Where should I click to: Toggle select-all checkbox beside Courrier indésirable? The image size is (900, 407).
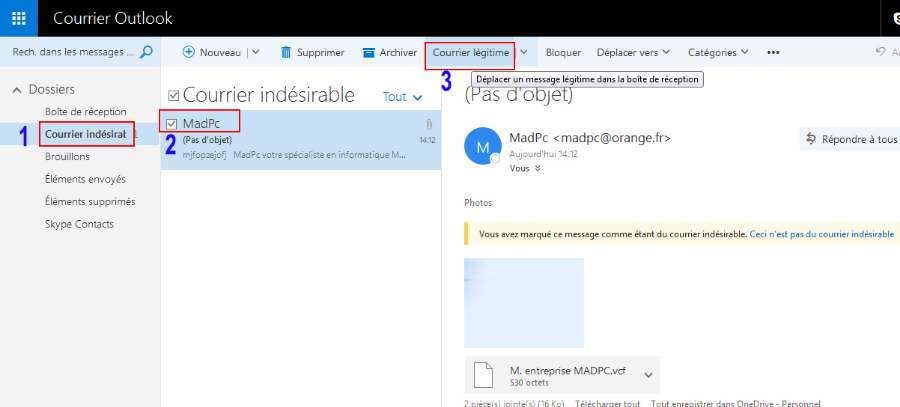coord(174,96)
